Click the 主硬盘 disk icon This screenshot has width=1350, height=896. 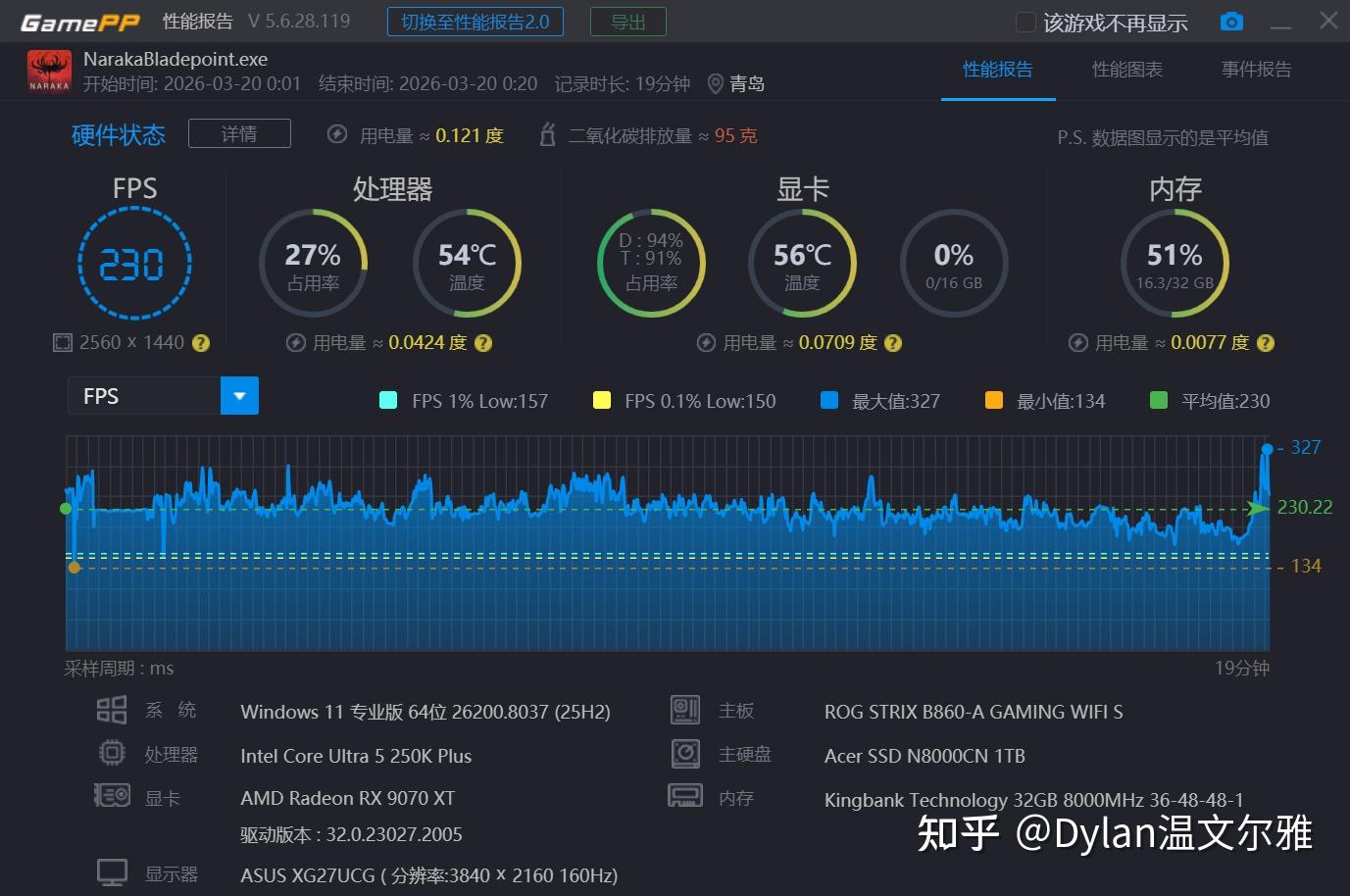pyautogui.click(x=685, y=753)
